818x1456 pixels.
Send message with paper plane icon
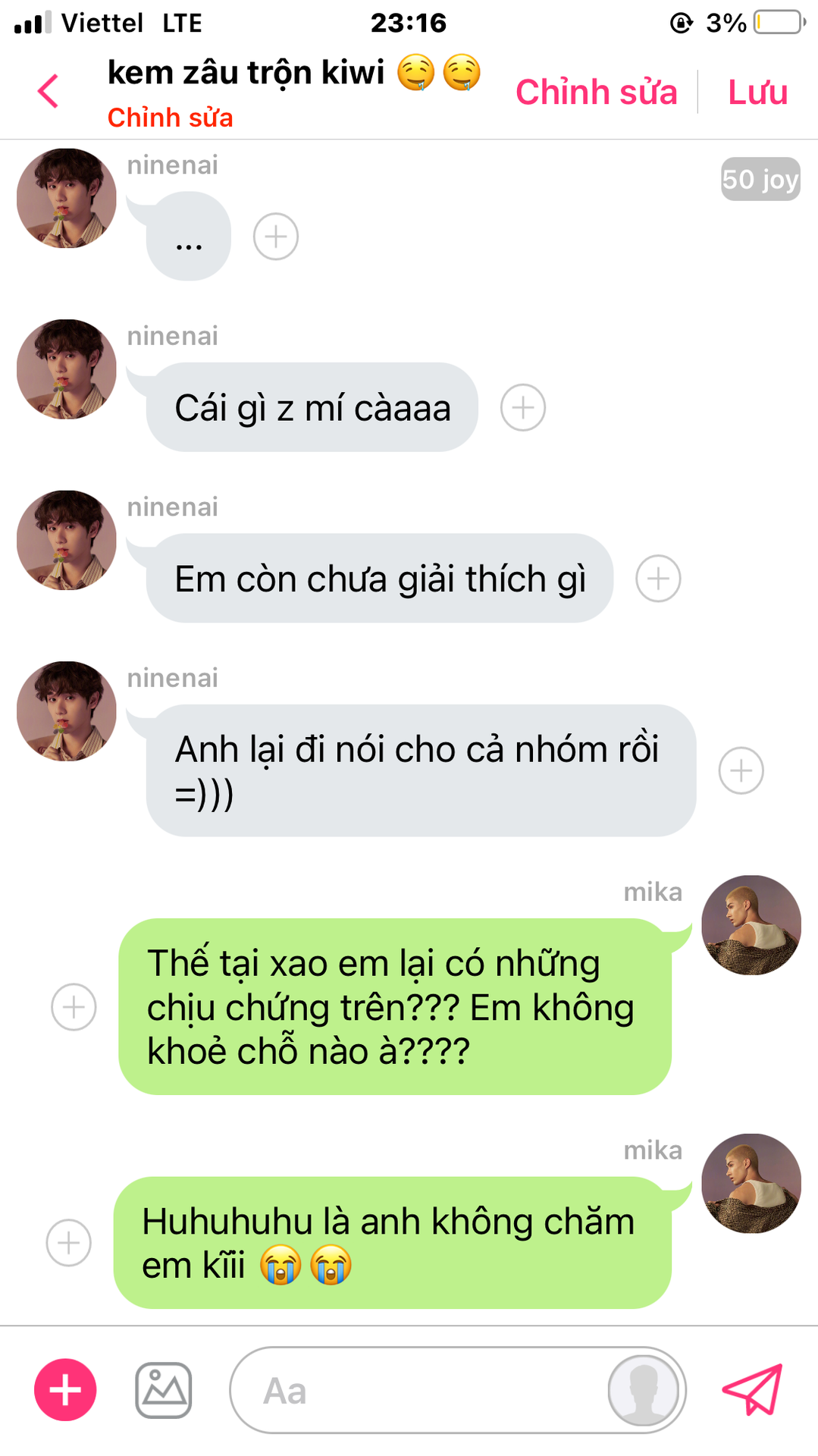(752, 1389)
